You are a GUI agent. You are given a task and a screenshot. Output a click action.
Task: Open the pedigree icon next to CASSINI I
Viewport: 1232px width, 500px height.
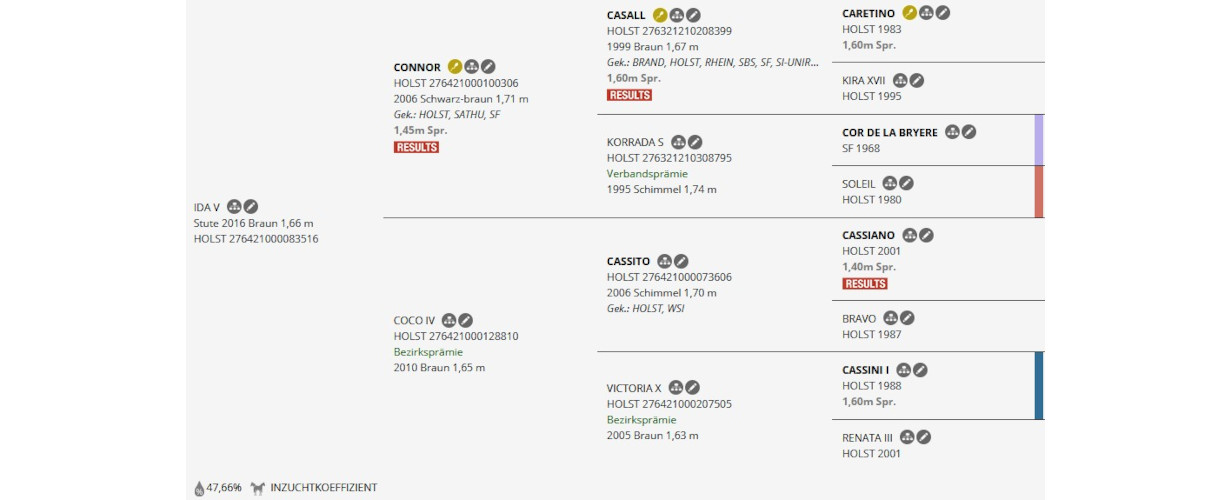pos(904,370)
